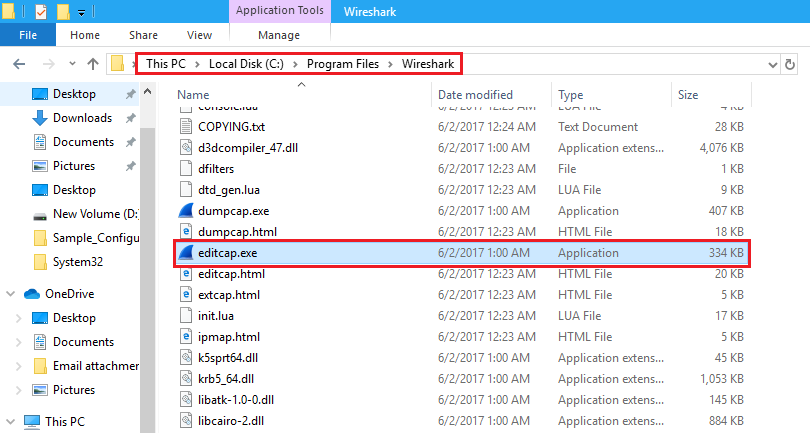810x433 pixels.
Task: Switch to the View ribbon tab
Action: (199, 35)
